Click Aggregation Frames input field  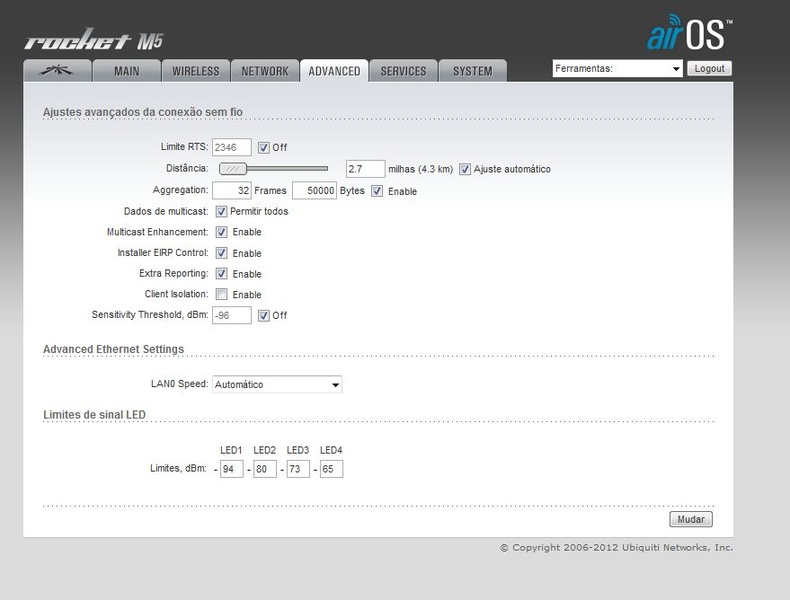pos(231,190)
